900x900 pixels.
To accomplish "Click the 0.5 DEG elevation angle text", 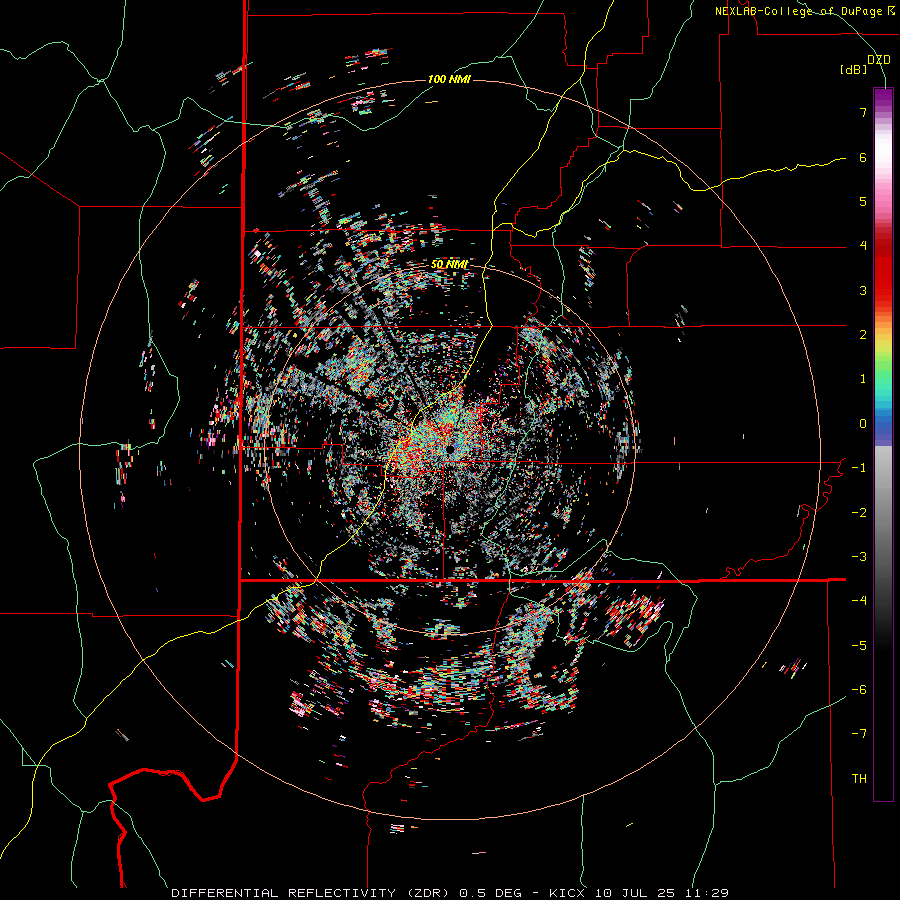I will (x=490, y=893).
